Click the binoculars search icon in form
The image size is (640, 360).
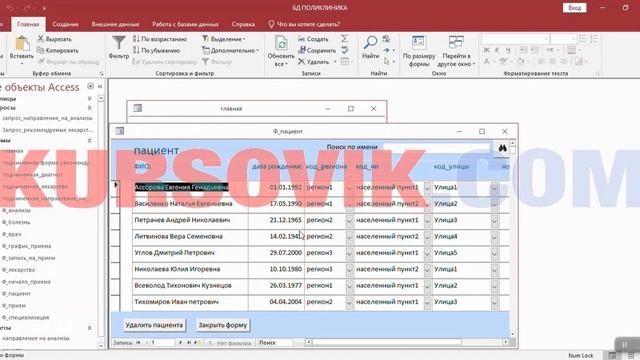502,148
